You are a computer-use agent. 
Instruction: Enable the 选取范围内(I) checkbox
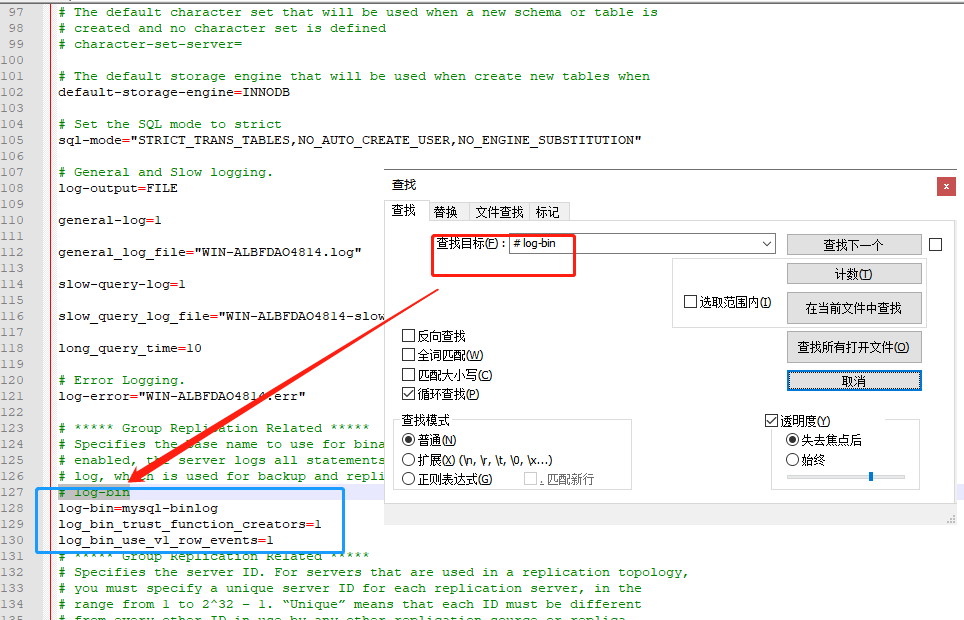(689, 303)
